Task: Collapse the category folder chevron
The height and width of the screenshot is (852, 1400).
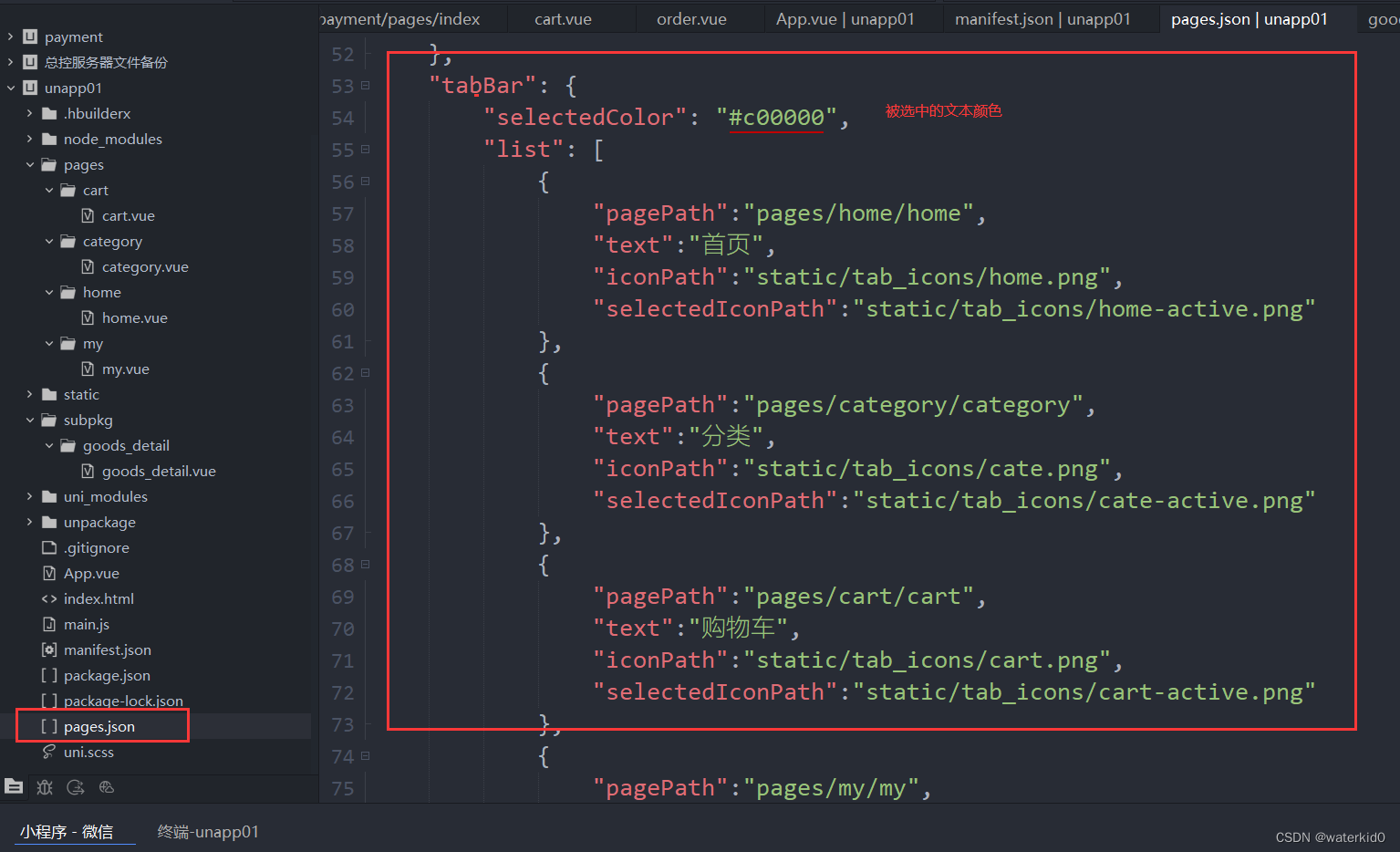Action: (49, 241)
